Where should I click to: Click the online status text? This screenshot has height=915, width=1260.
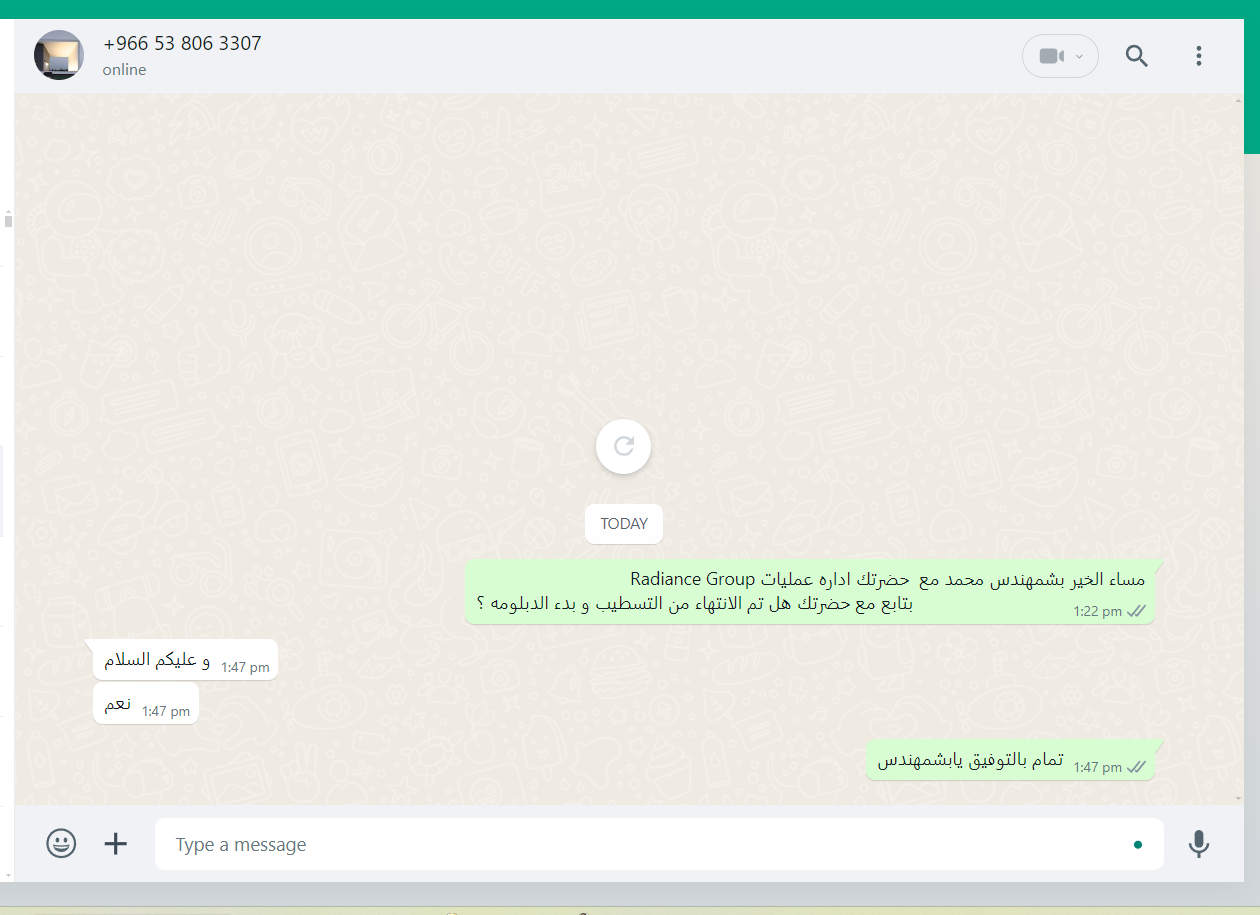tap(124, 70)
